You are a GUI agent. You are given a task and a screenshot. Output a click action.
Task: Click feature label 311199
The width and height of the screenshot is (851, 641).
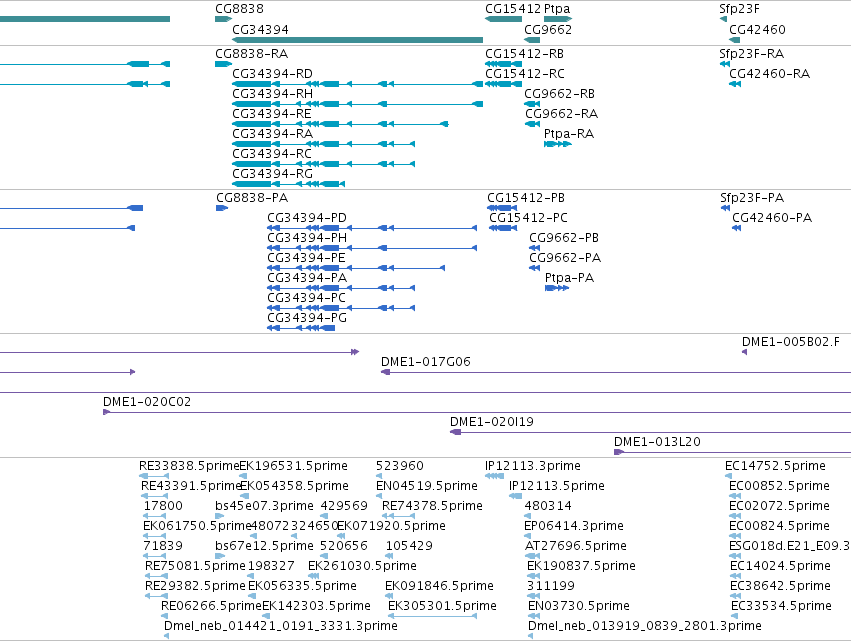tap(550, 586)
